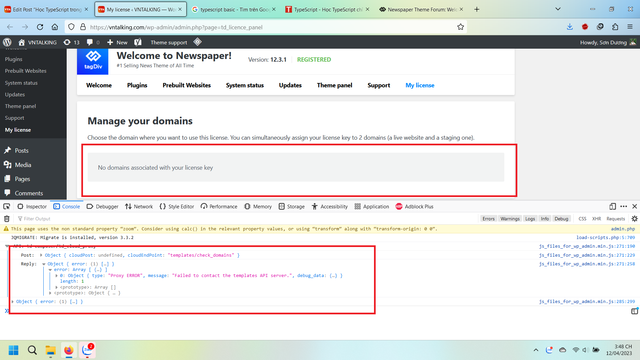The width and height of the screenshot is (640, 360).
Task: Open the Style Editor devtools panel
Action: pos(177,207)
